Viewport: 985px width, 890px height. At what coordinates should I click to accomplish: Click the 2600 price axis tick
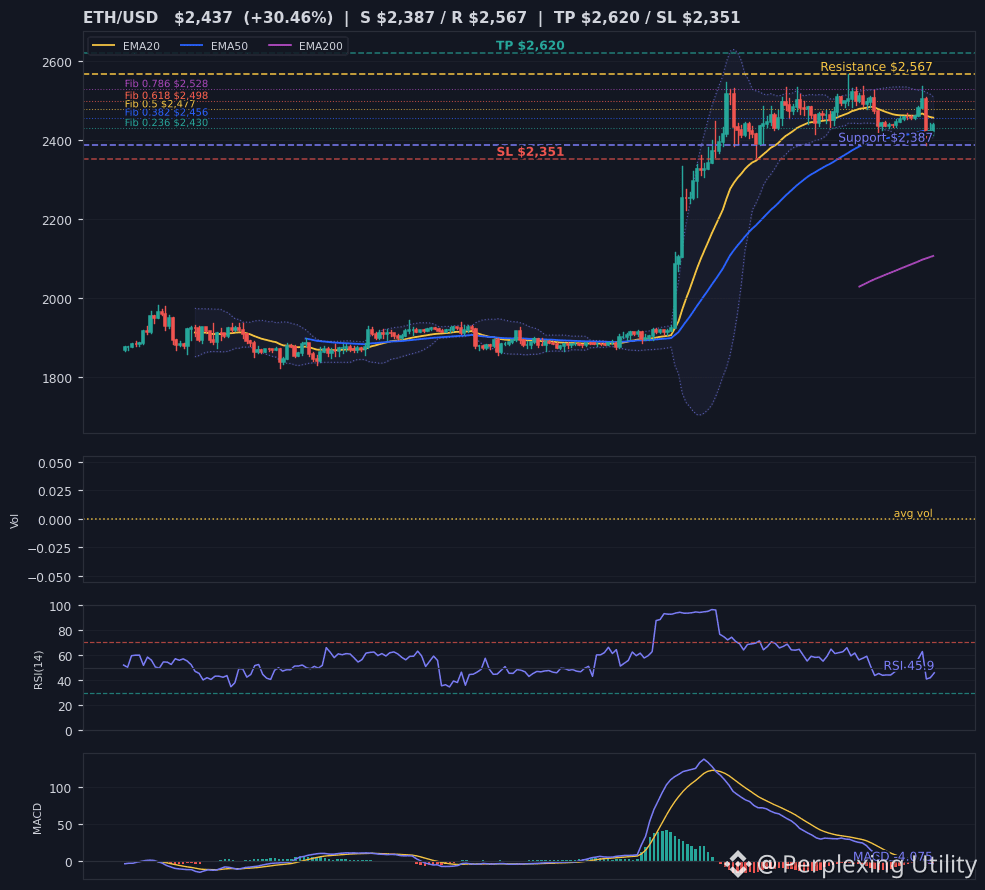point(57,62)
